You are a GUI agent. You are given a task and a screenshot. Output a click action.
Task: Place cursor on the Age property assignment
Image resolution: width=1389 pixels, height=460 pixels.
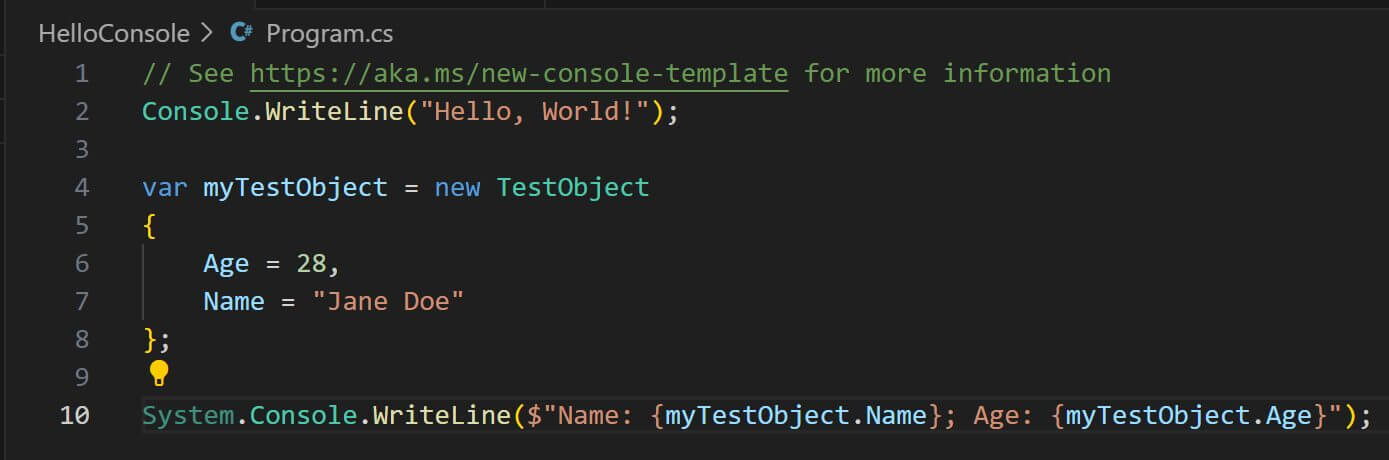click(226, 263)
